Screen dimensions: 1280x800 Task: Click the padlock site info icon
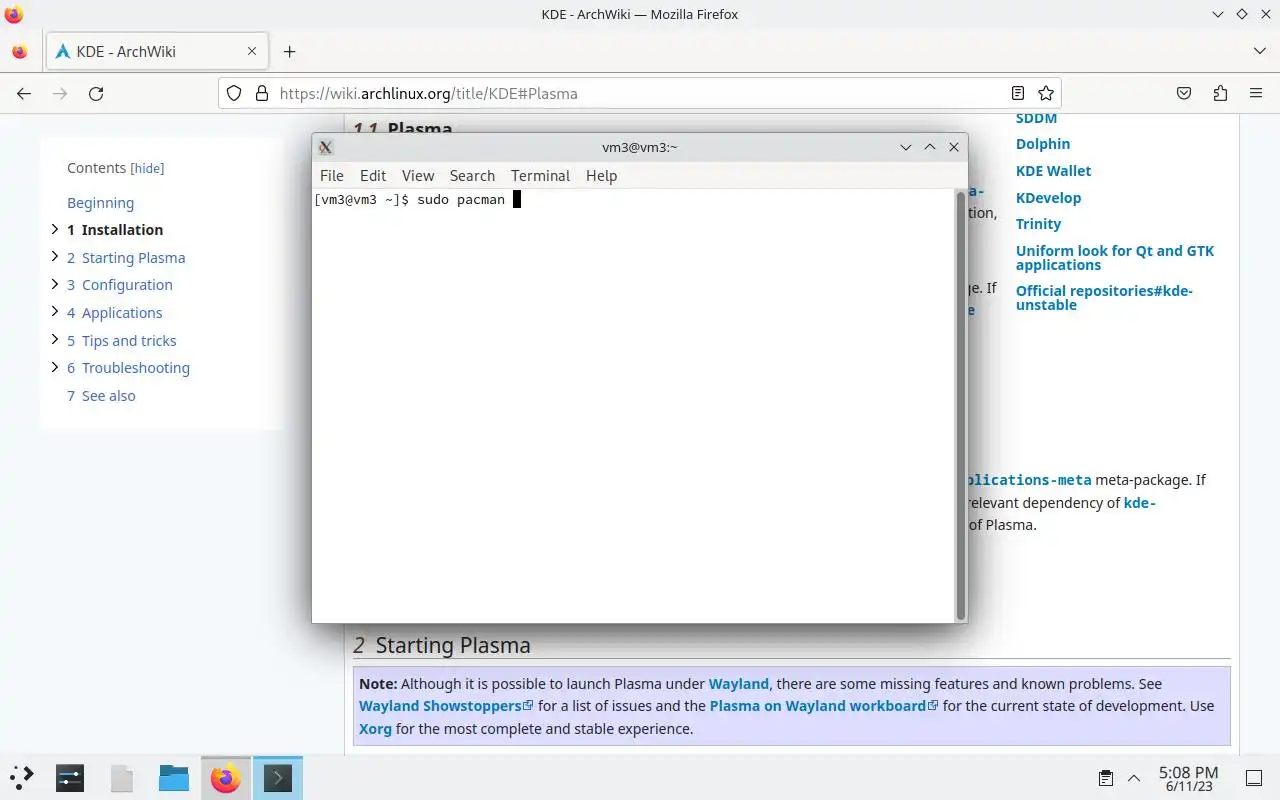[262, 93]
